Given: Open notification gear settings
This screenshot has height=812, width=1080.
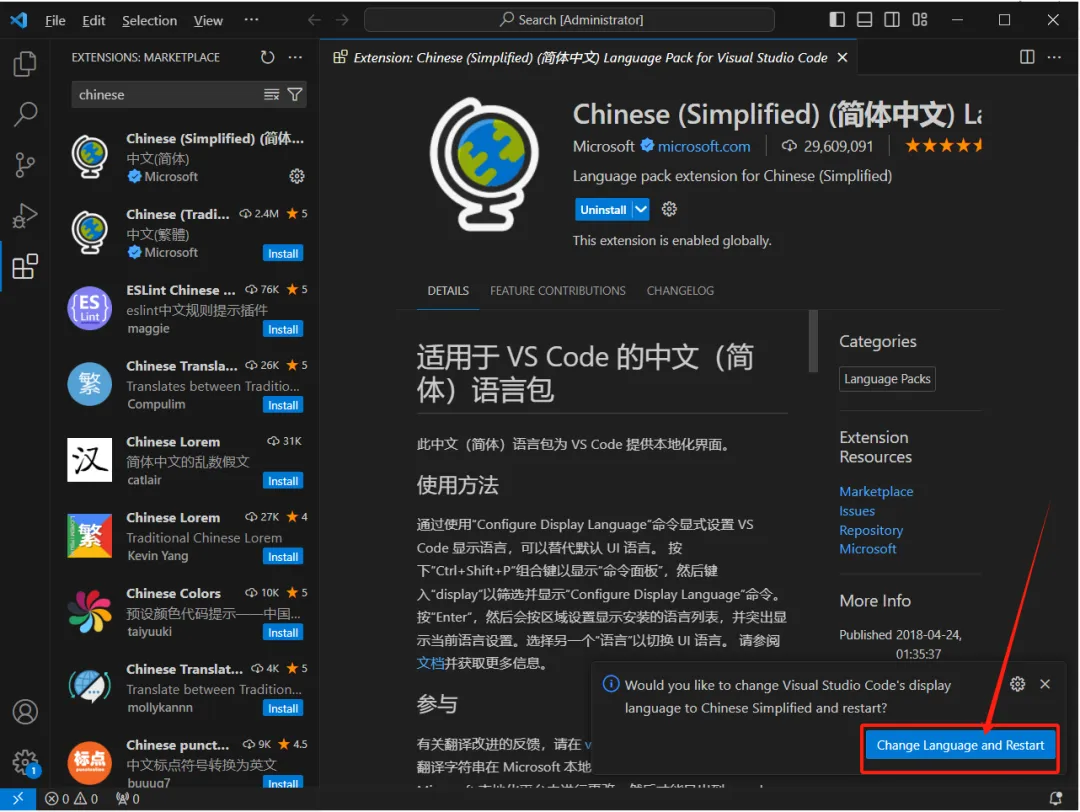Looking at the screenshot, I should 1017,684.
